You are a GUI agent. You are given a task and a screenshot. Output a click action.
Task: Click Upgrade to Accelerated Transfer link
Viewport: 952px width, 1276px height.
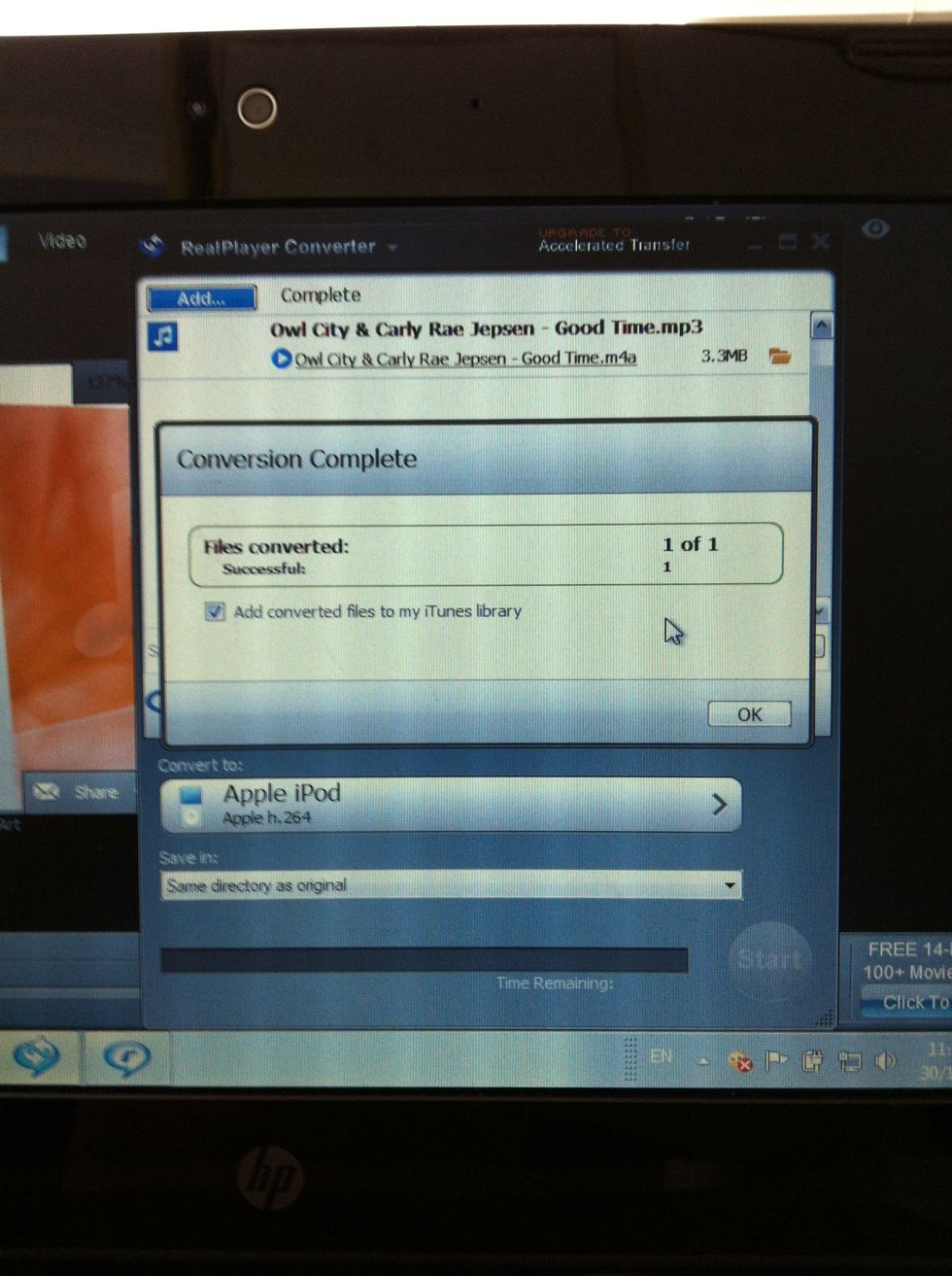tap(614, 240)
